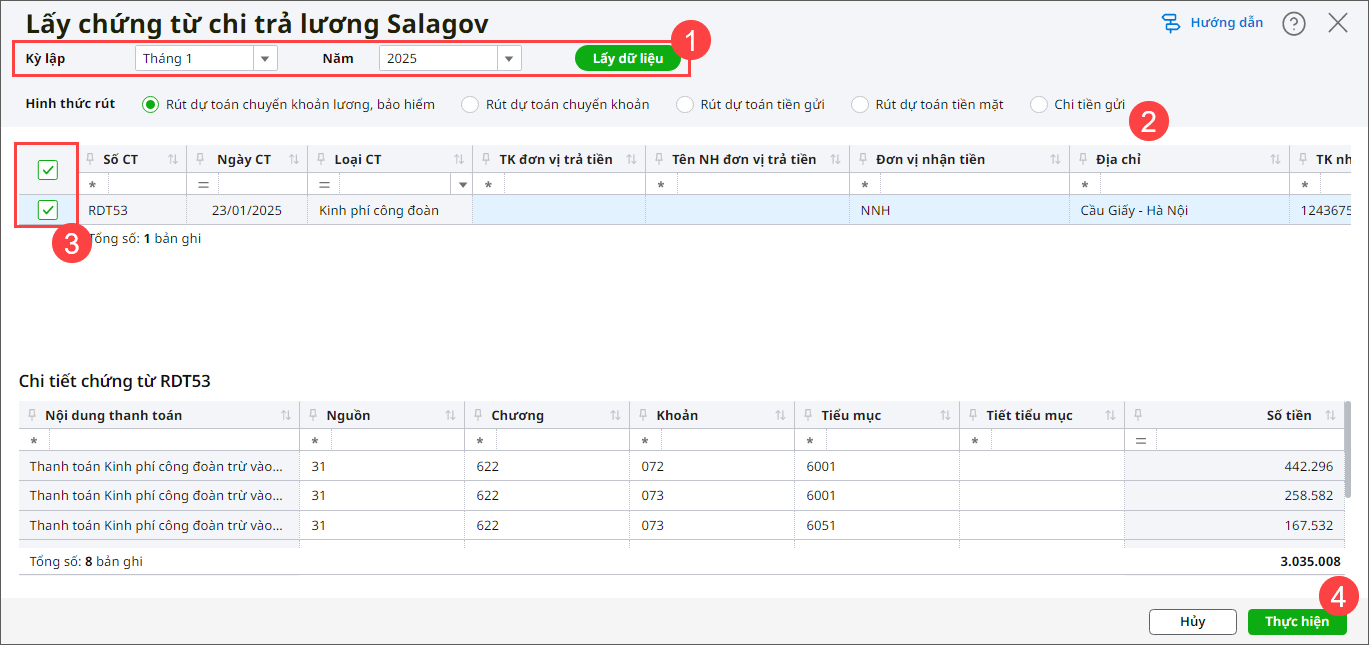Screen dimensions: 1369x645
Task: Click the Kinh phí công đoàn cell
Action: (390, 210)
